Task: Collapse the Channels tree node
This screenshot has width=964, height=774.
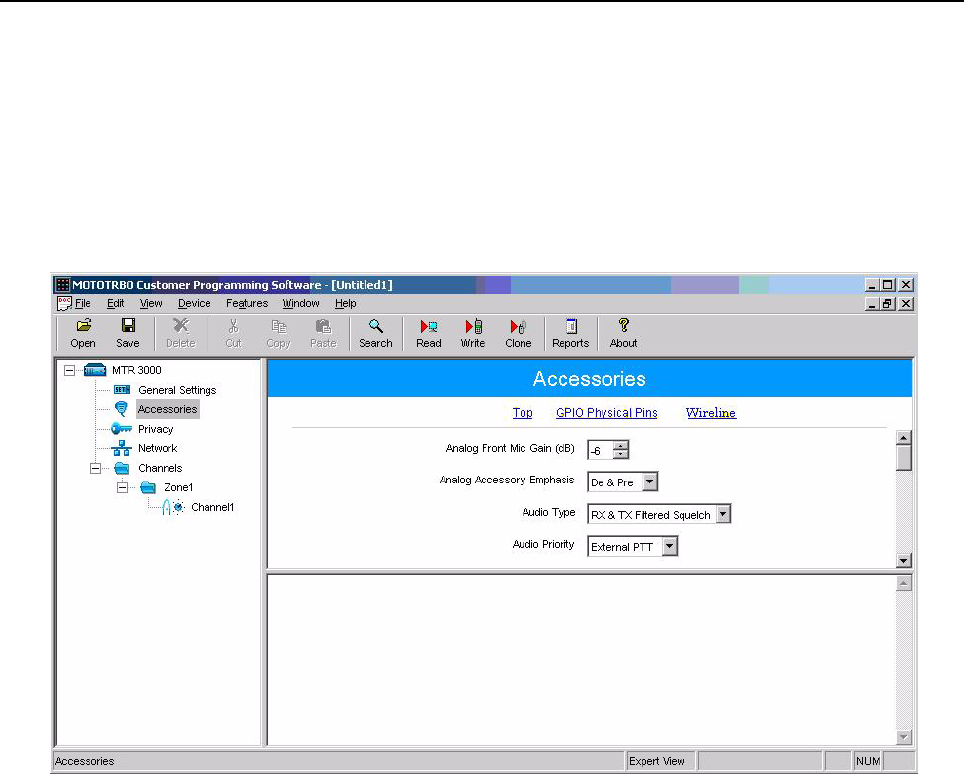Action: tap(95, 468)
